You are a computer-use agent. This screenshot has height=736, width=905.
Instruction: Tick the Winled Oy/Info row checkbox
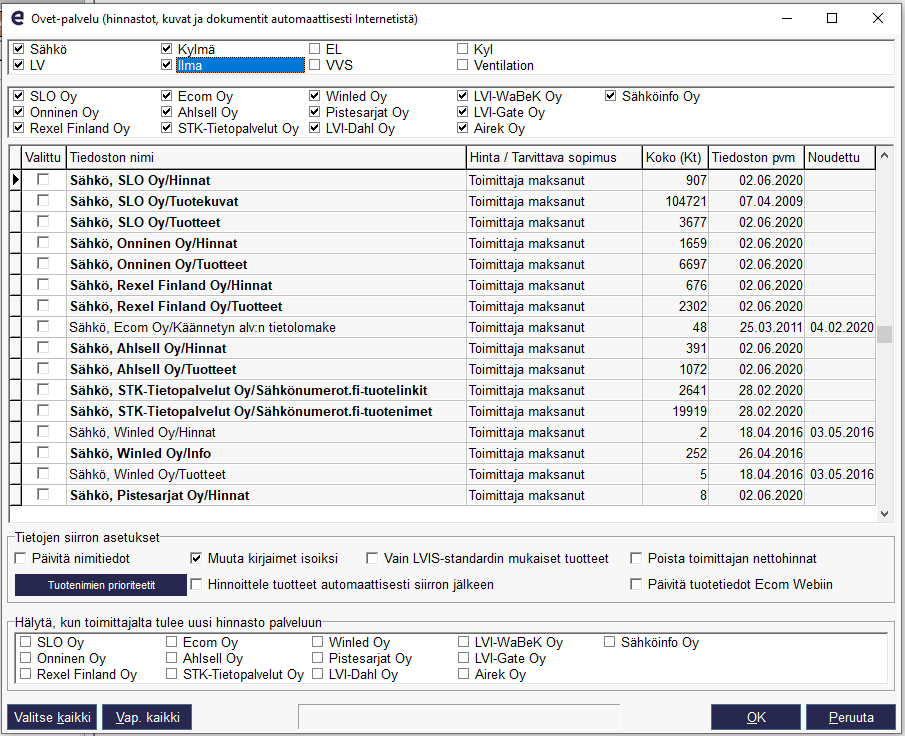[43, 453]
